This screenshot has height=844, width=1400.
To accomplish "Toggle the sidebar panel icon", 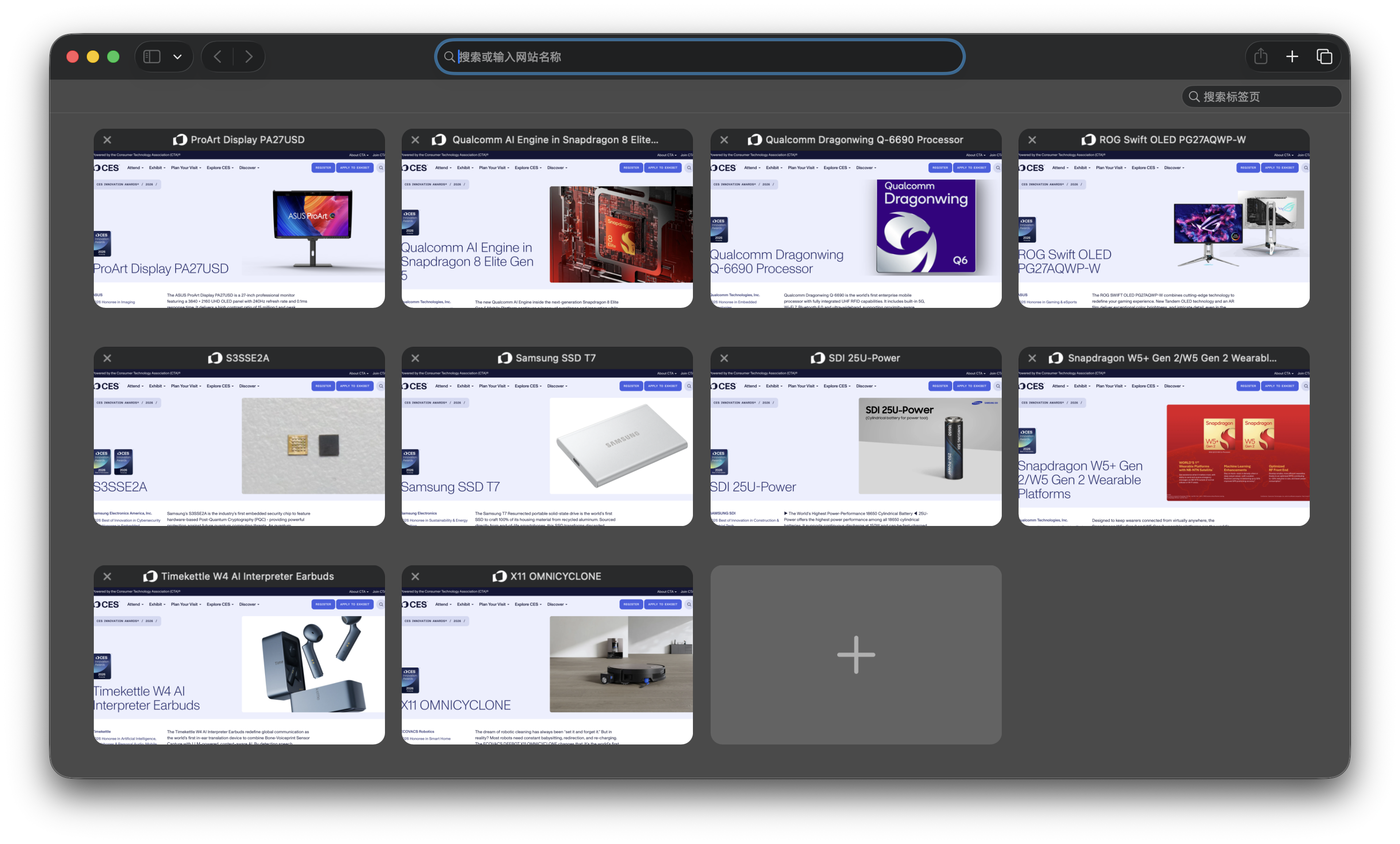I will tap(152, 57).
